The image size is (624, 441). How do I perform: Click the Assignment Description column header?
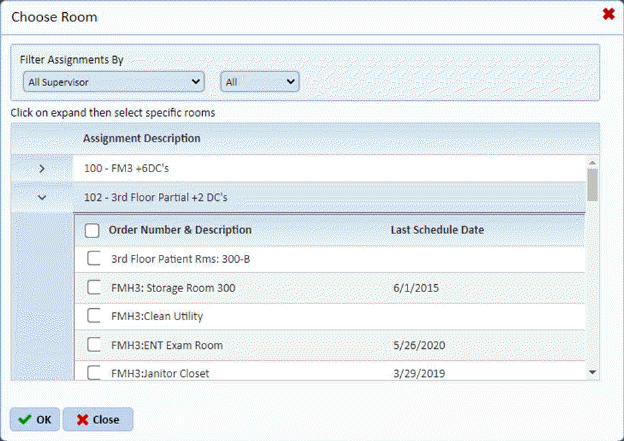click(141, 138)
